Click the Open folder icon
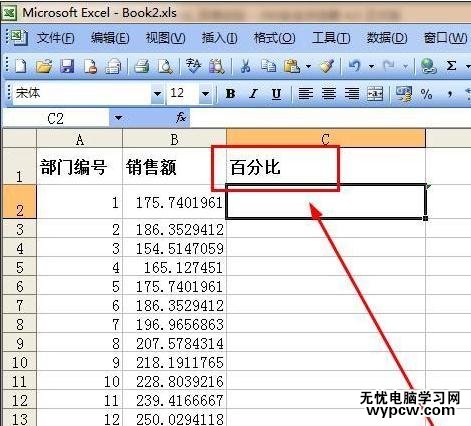The height and width of the screenshot is (426, 471). tap(44, 66)
